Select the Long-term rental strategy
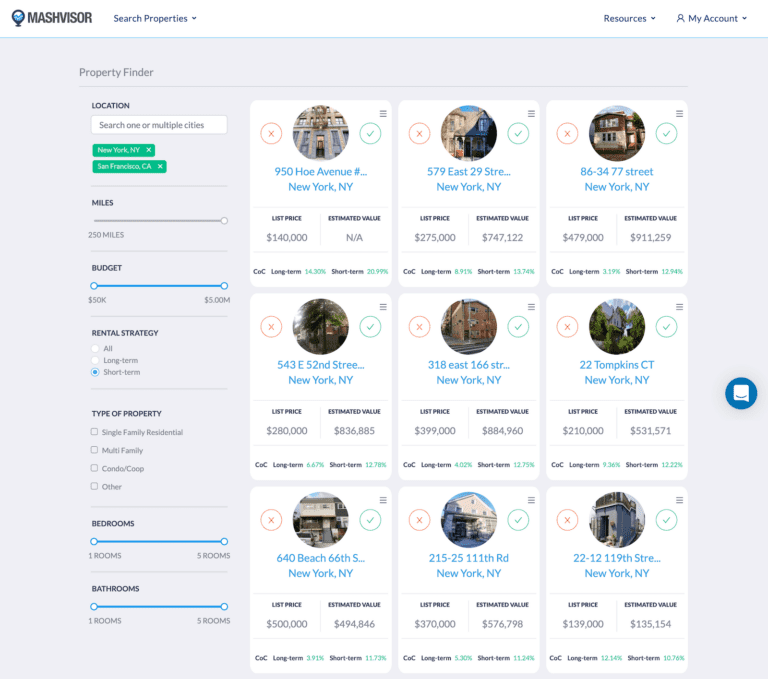This screenshot has height=679, width=768. (x=95, y=360)
